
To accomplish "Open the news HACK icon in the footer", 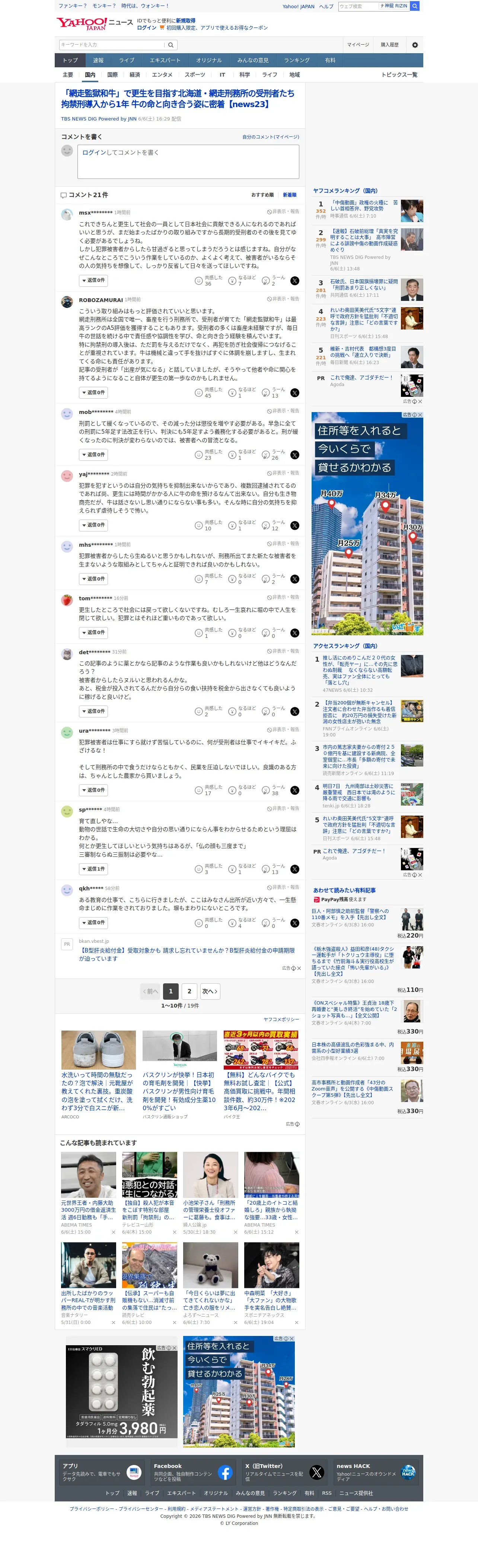I will (x=408, y=1472).
